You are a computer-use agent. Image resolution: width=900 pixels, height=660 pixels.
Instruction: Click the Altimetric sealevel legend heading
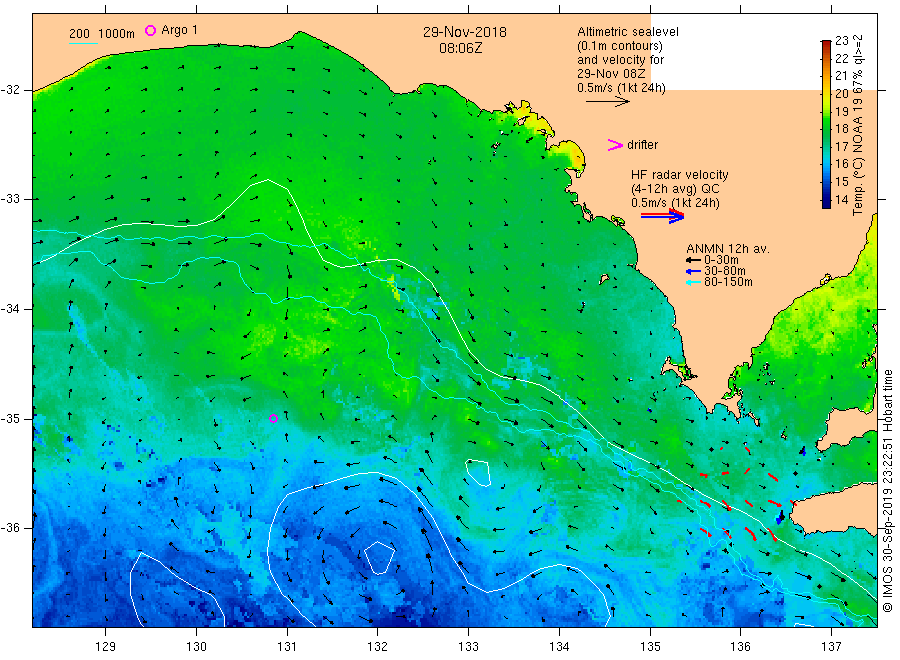tap(628, 32)
